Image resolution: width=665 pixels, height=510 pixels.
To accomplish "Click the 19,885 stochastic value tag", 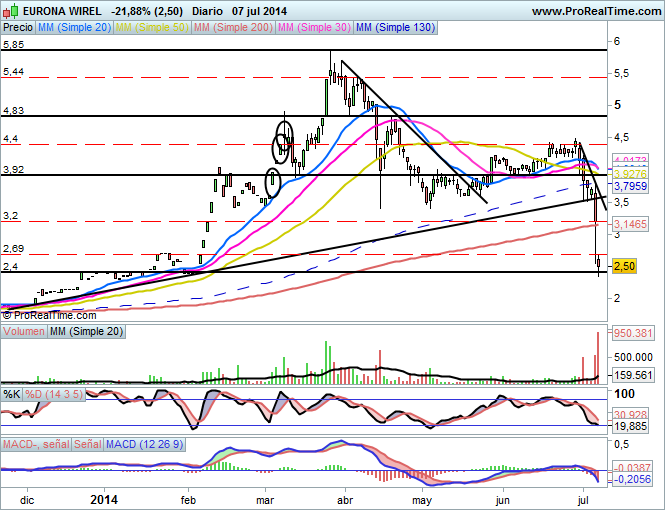I will coord(630,426).
